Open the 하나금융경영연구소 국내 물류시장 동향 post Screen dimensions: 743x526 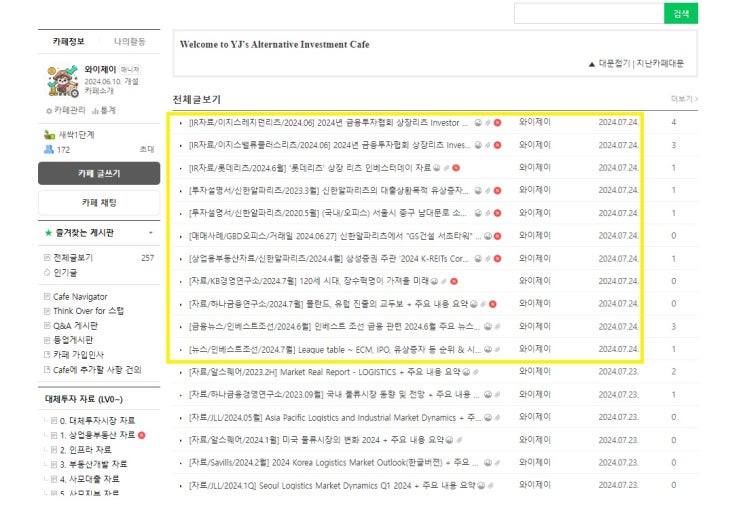pyautogui.click(x=334, y=395)
